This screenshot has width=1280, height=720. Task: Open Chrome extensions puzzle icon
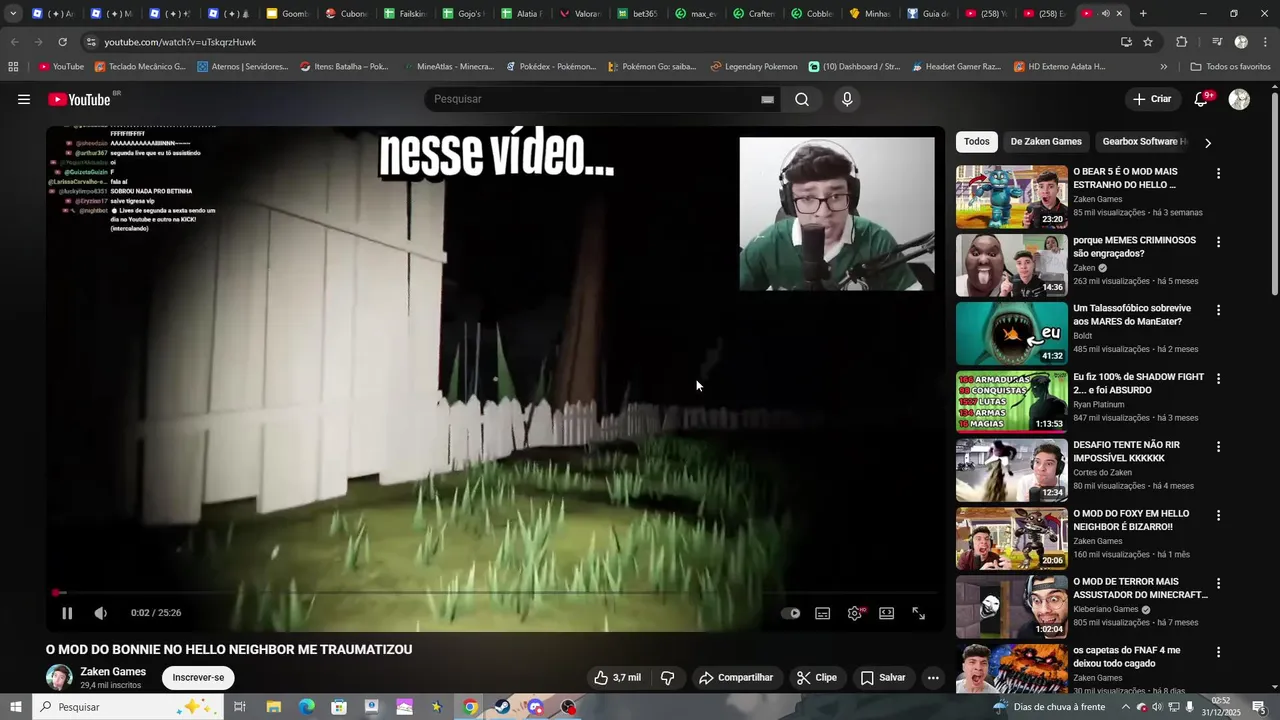click(1181, 42)
